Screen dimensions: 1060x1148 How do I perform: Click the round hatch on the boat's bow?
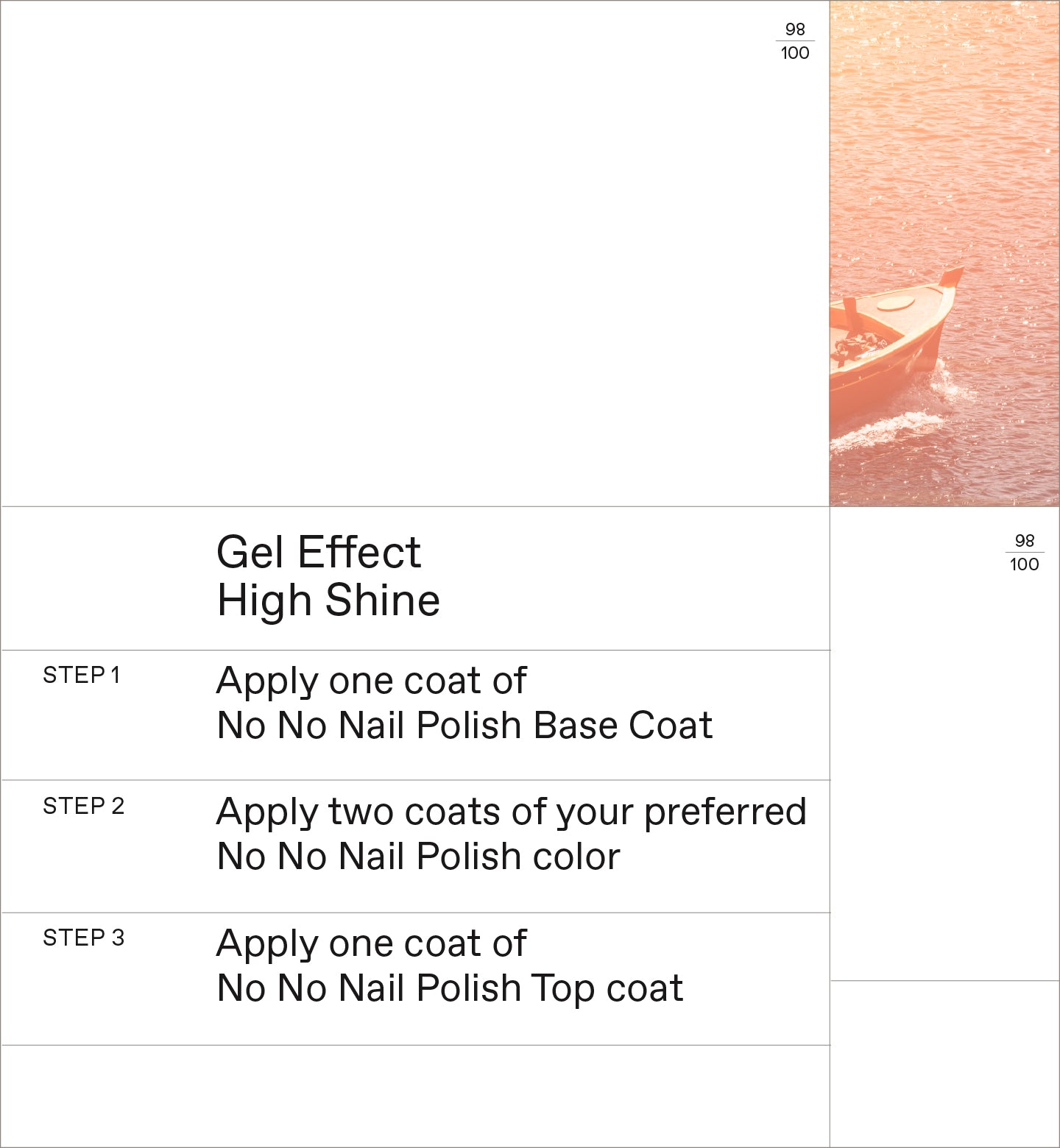894,302
